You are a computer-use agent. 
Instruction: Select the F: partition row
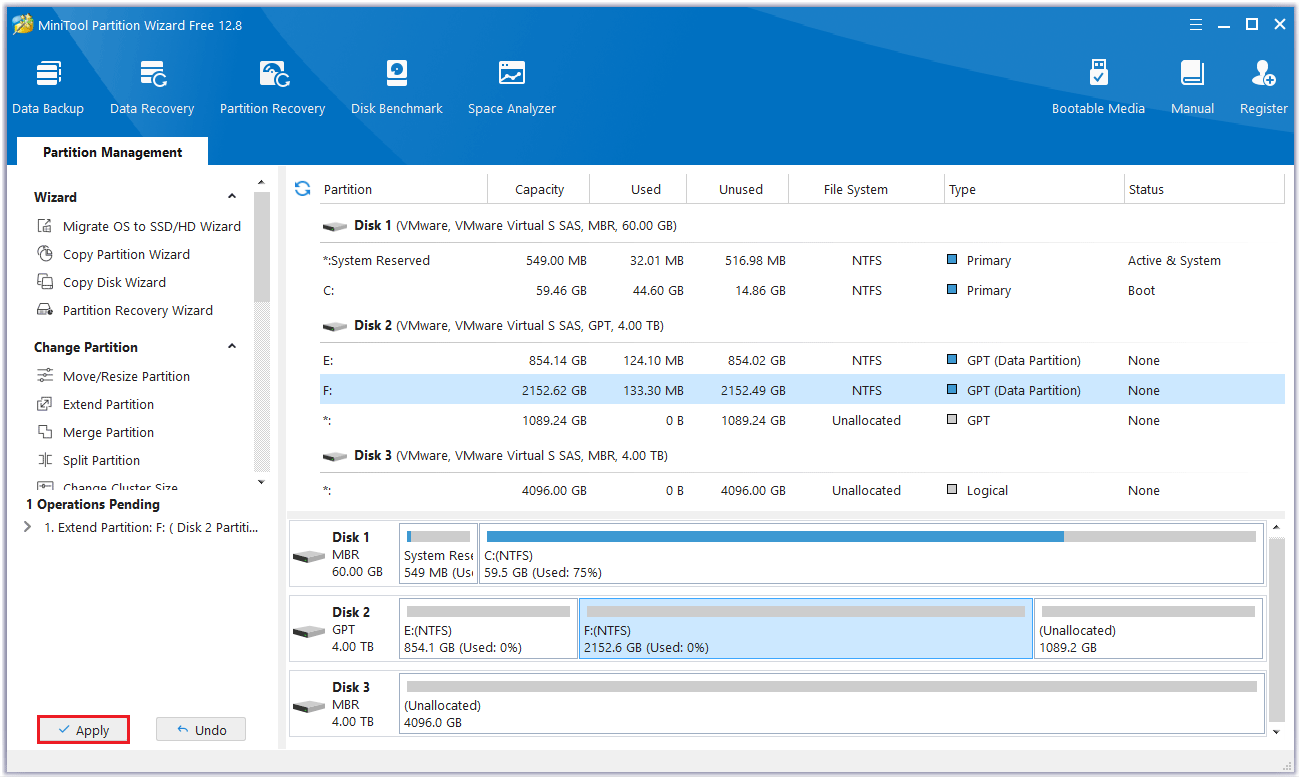pyautogui.click(x=802, y=391)
